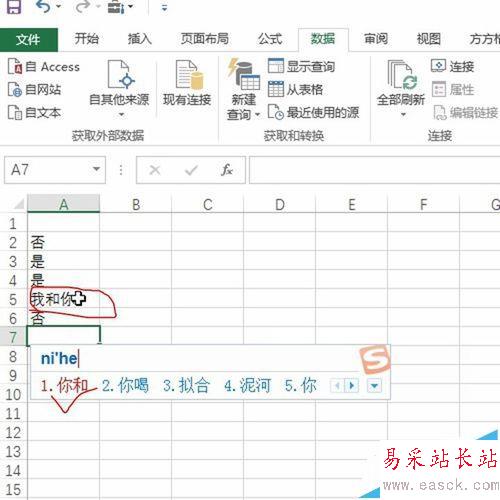Expand the Name Box dropdown arrow
This screenshot has width=500, height=500.
pos(97,169)
